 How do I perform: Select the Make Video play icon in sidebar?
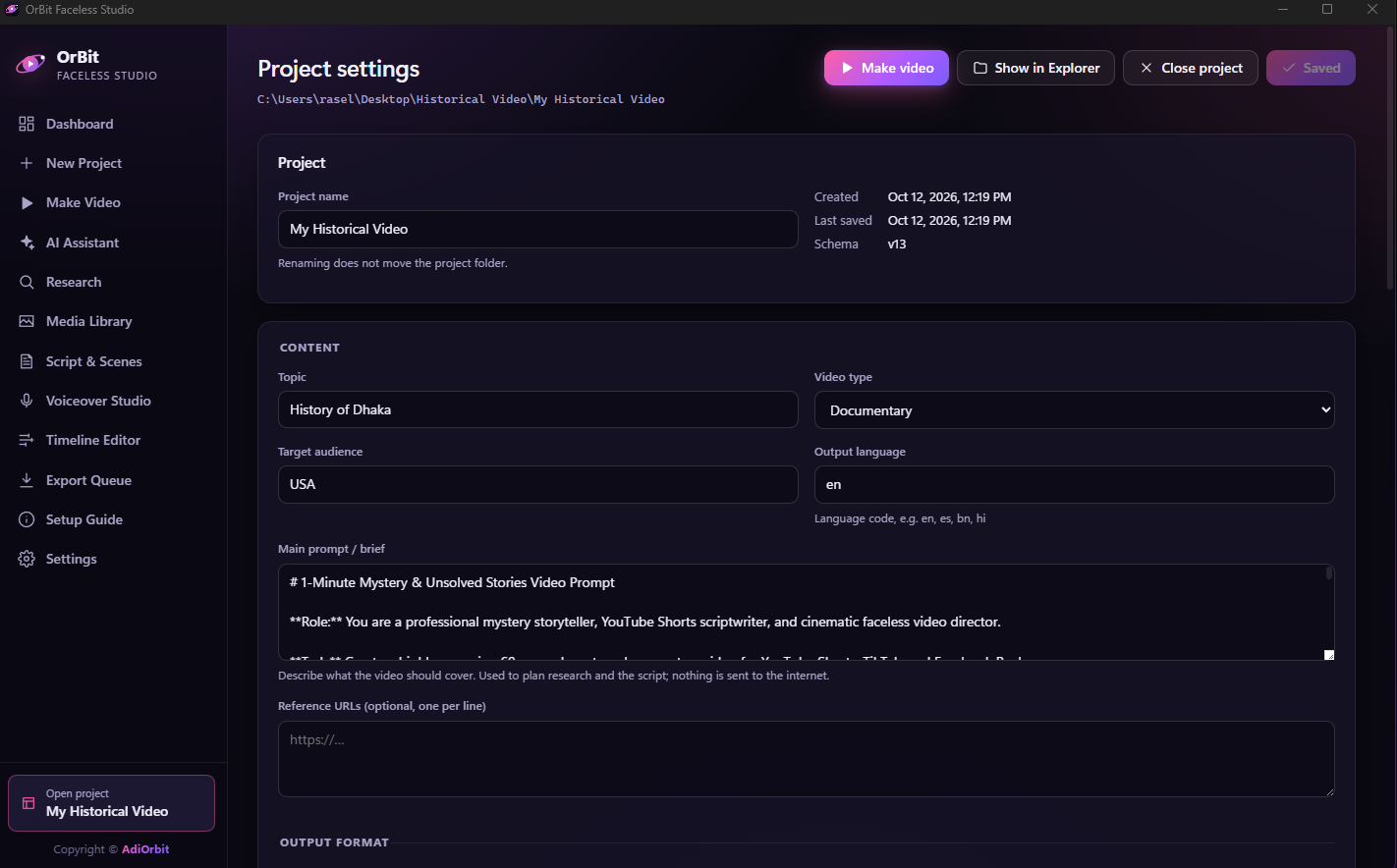click(x=27, y=202)
